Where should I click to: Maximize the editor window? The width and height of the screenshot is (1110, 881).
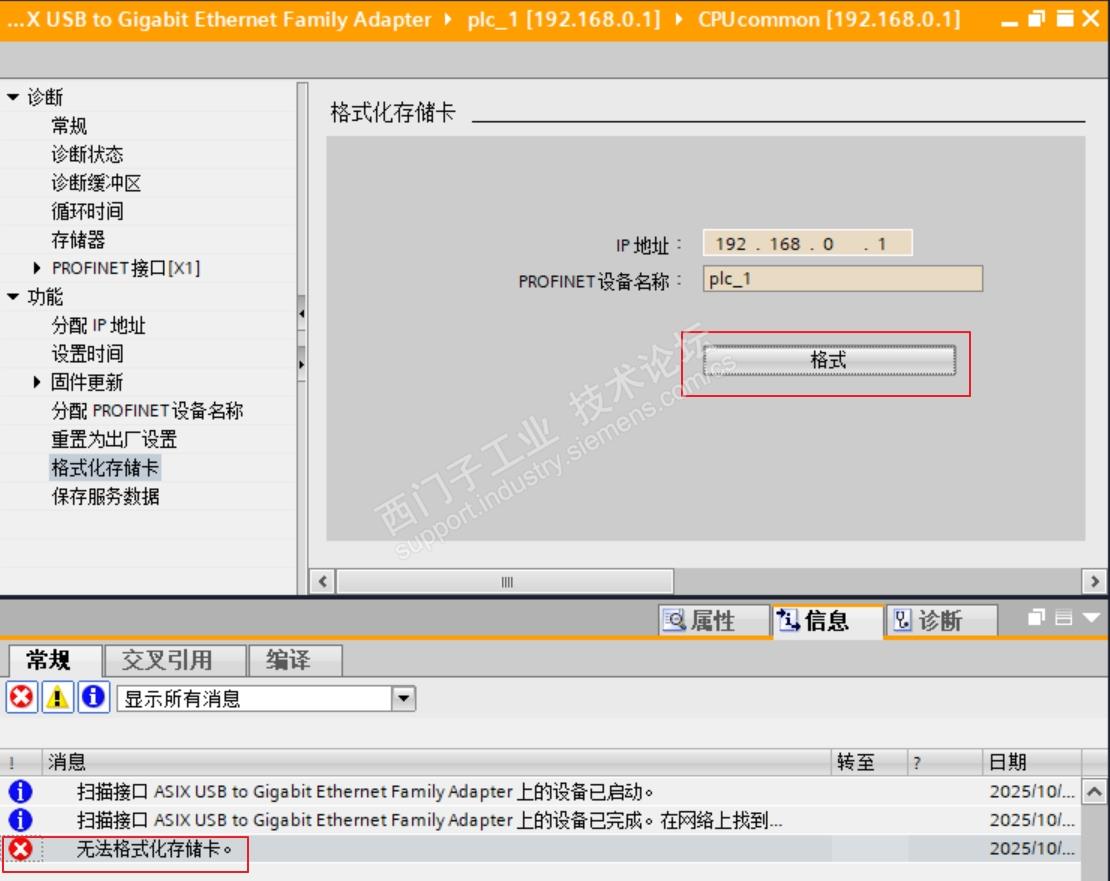click(x=1065, y=18)
